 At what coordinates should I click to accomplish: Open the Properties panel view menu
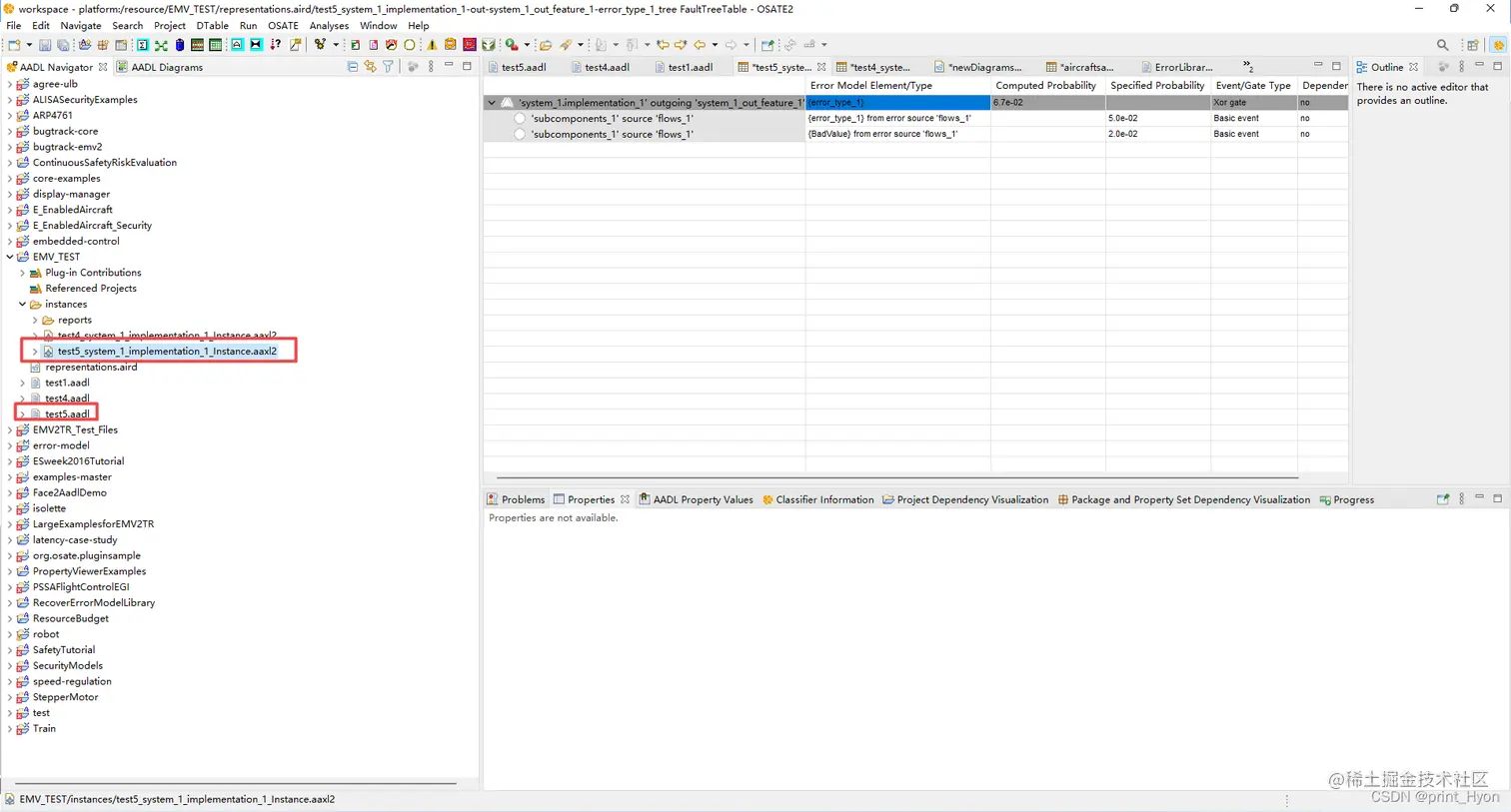[1461, 499]
